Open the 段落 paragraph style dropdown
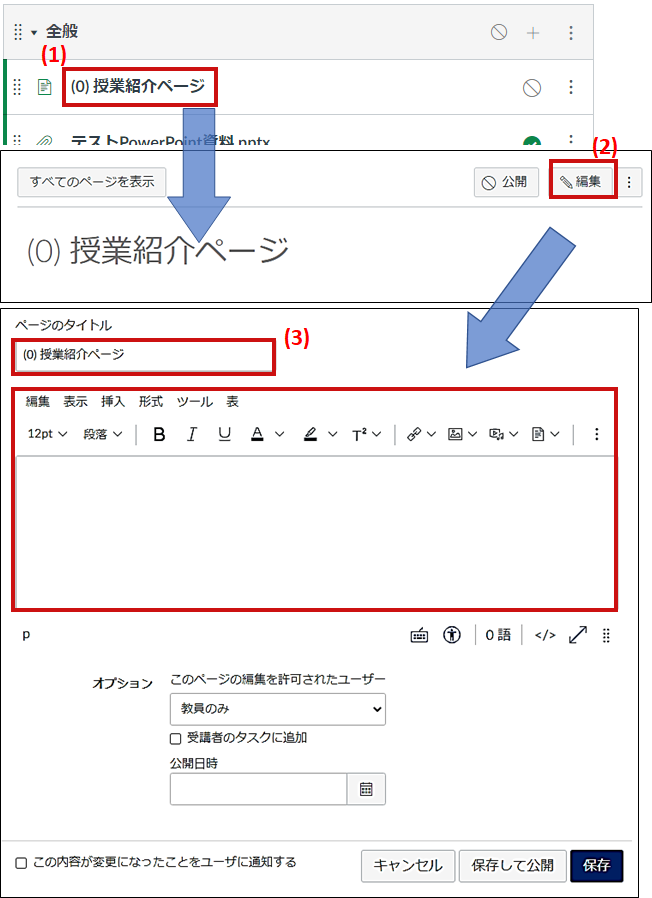Image resolution: width=652 pixels, height=898 pixels. pos(102,434)
